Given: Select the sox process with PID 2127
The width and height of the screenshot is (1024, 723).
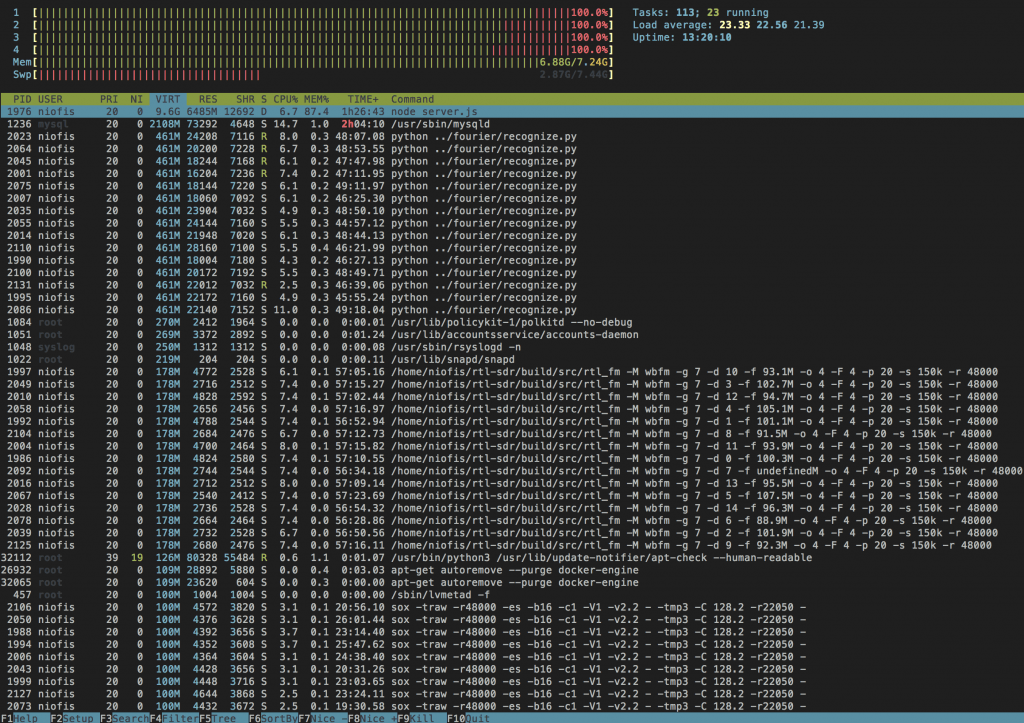Looking at the screenshot, I should 512,695.
